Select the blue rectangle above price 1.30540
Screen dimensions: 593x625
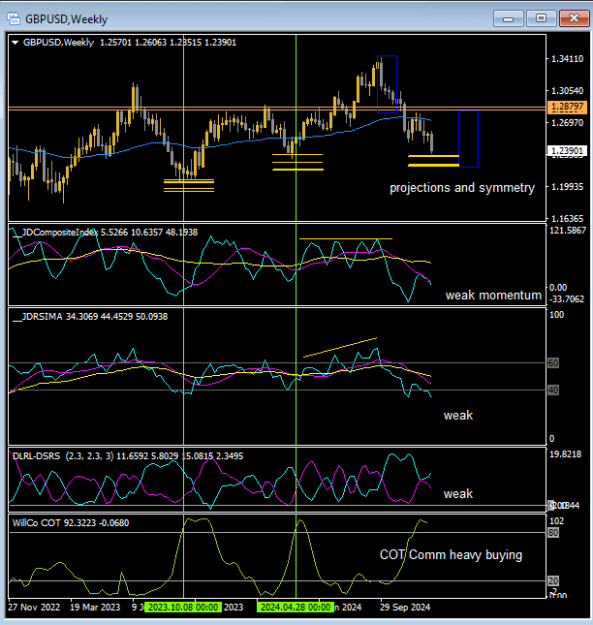(x=387, y=84)
